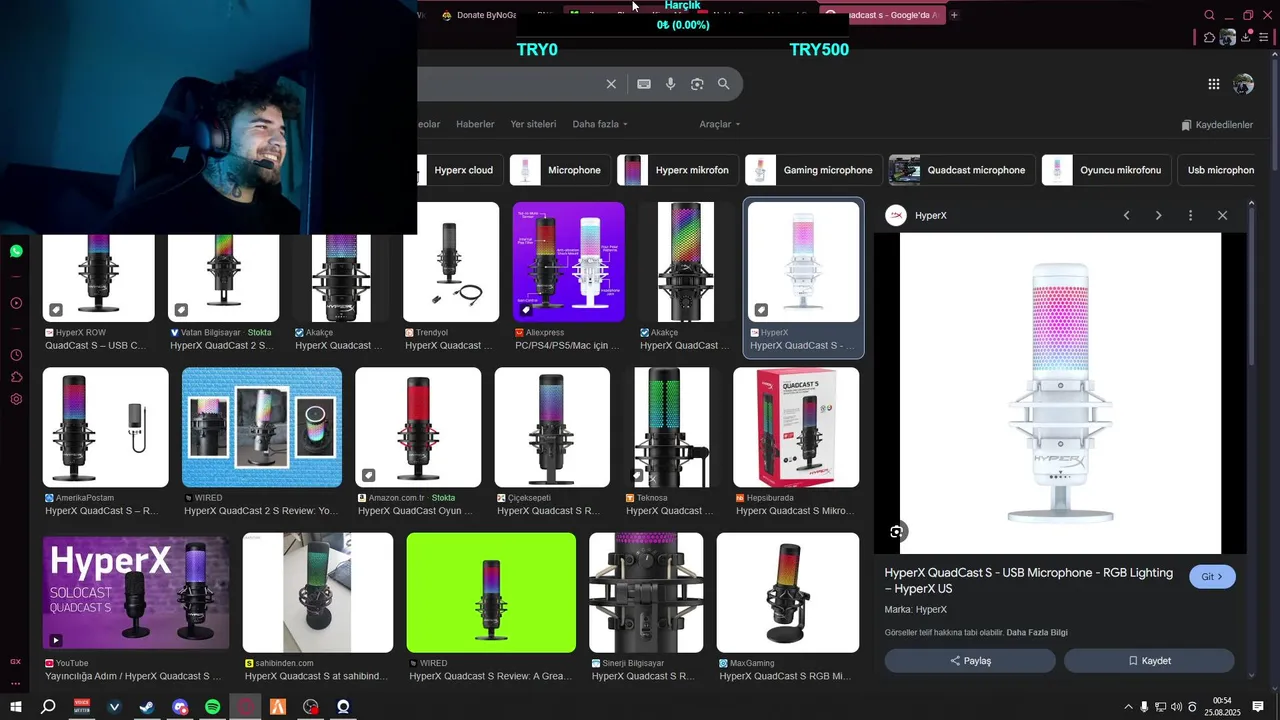Open the notification center icon
This screenshot has height=720, width=1280.
coord(1258,706)
